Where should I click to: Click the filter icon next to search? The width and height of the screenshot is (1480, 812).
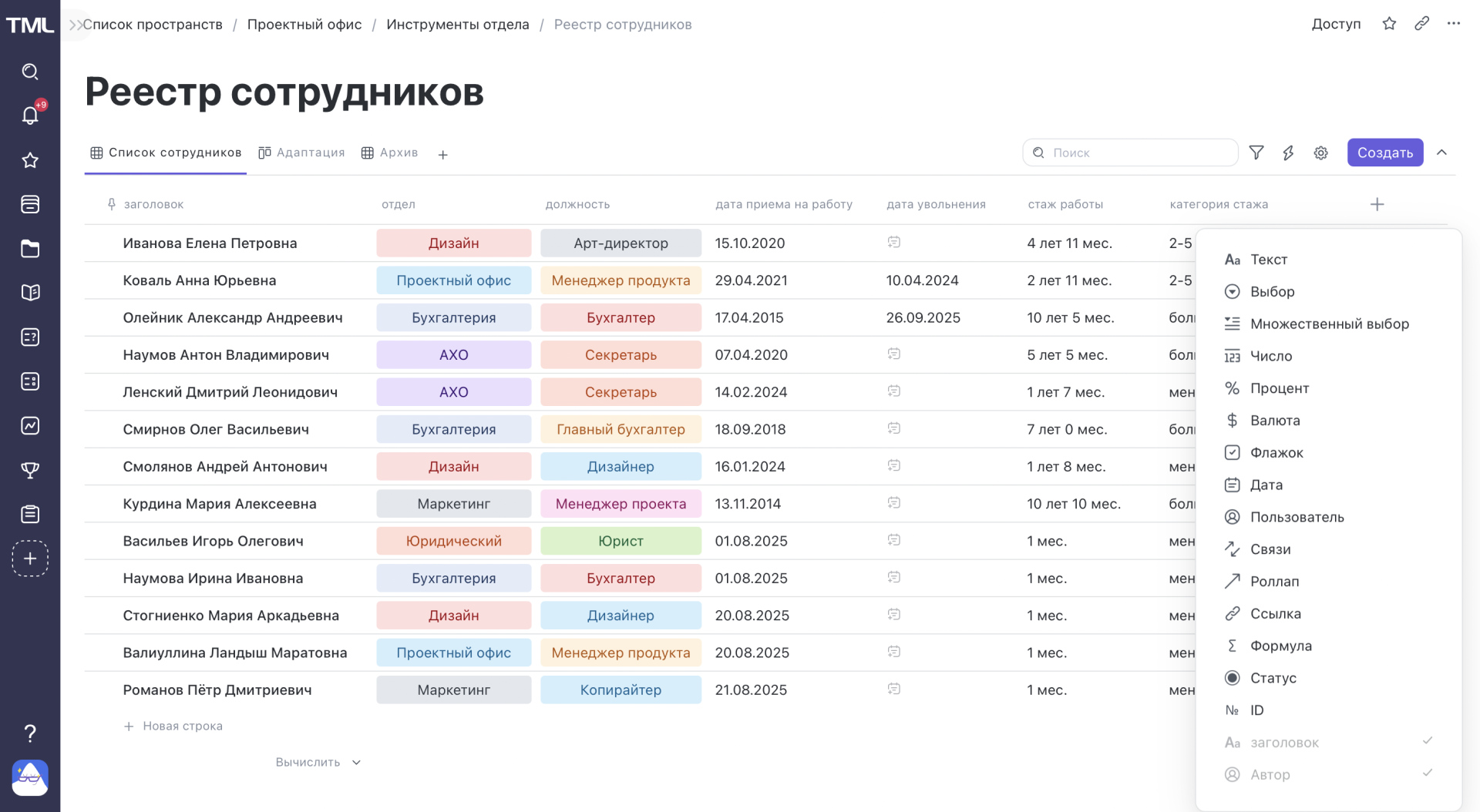tap(1256, 153)
